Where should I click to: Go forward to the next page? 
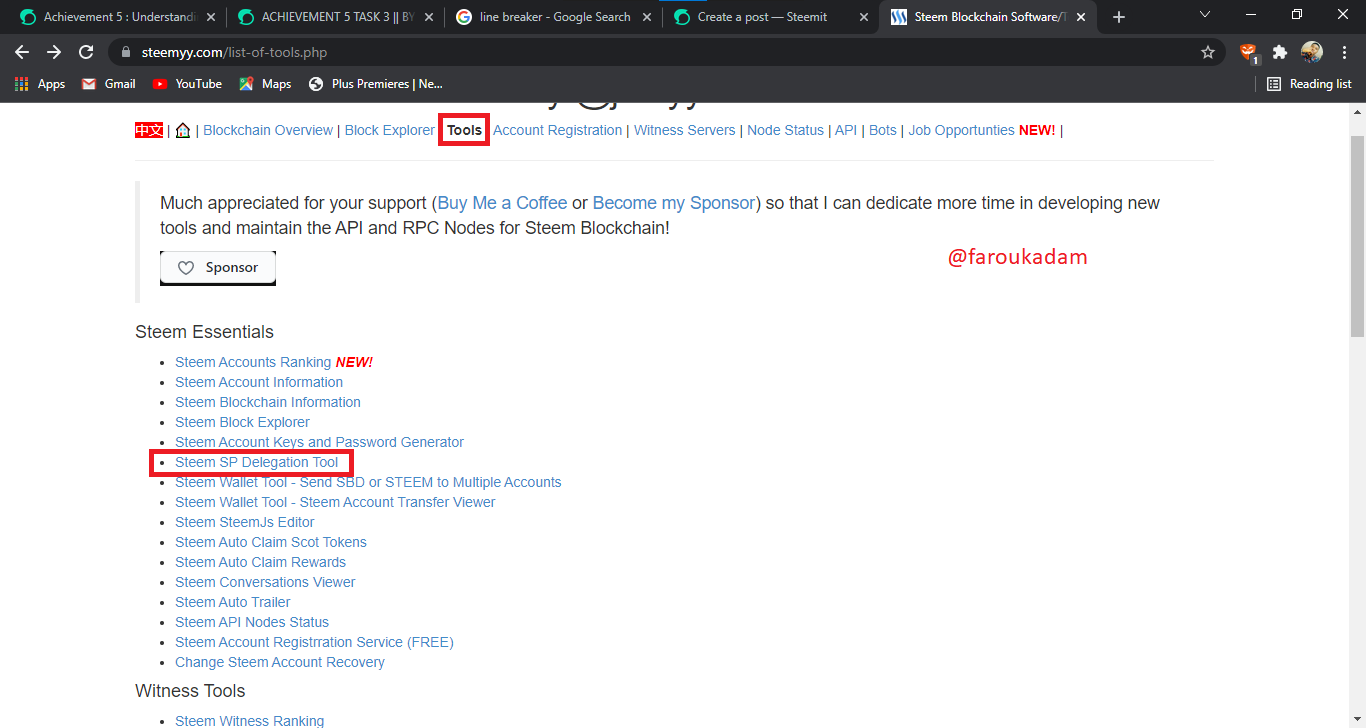(54, 52)
